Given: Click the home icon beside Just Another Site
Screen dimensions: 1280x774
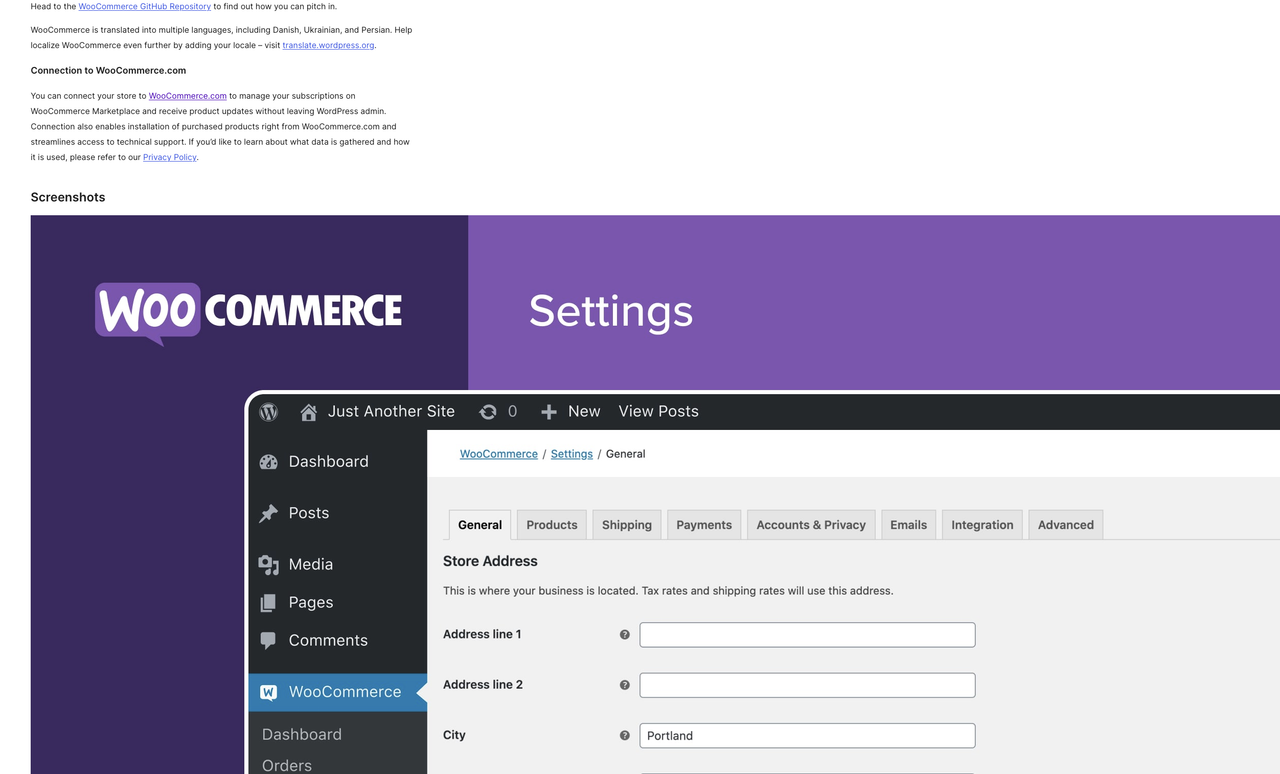Looking at the screenshot, I should [309, 412].
